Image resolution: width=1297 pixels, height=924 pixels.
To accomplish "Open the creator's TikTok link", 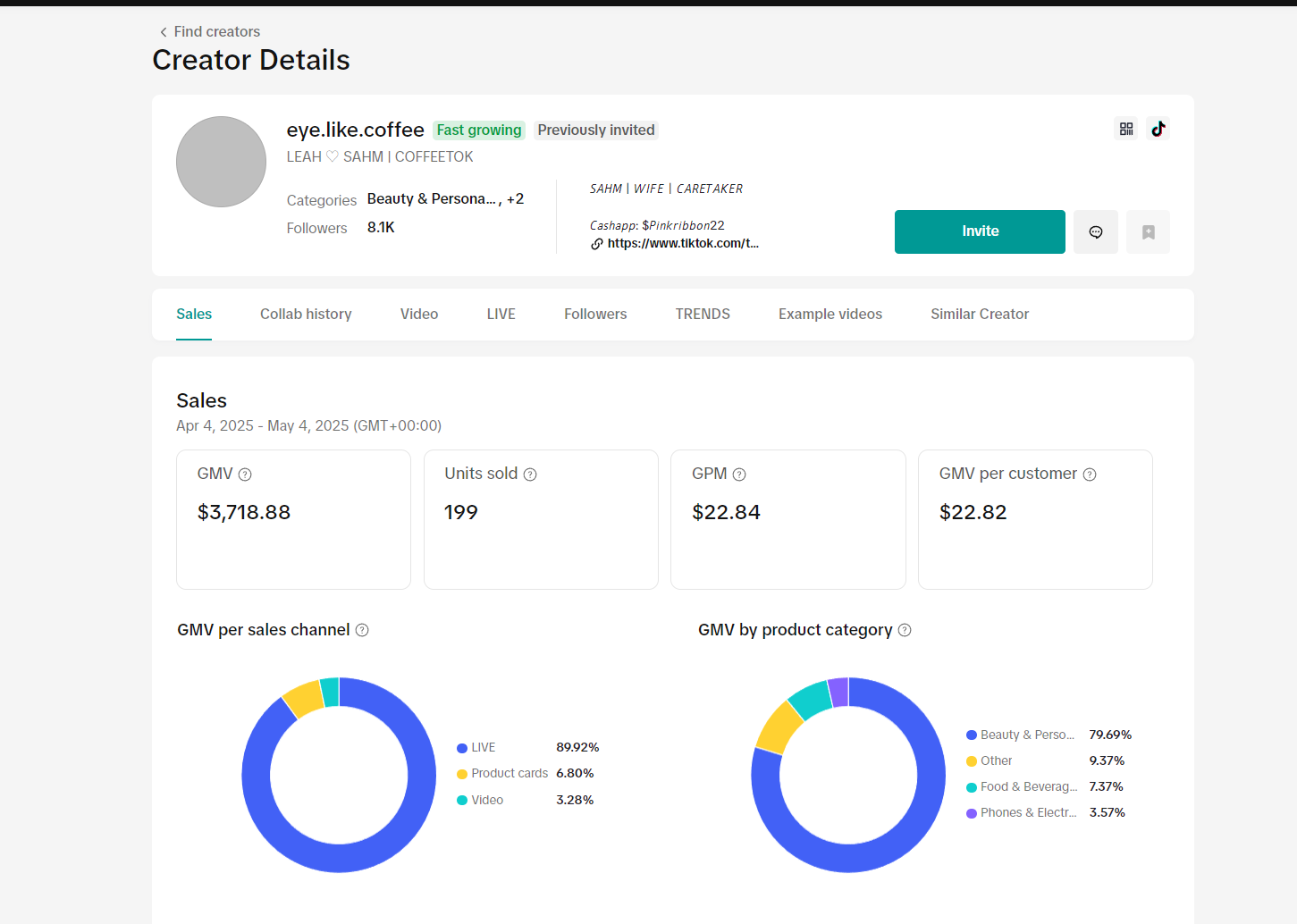I will tap(682, 243).
